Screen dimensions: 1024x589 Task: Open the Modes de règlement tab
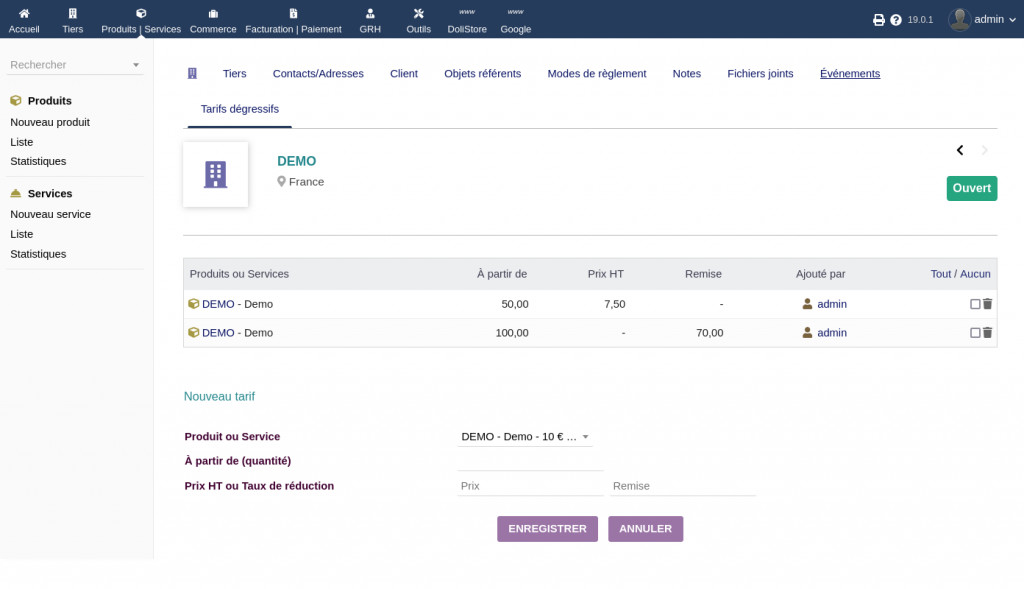point(596,74)
